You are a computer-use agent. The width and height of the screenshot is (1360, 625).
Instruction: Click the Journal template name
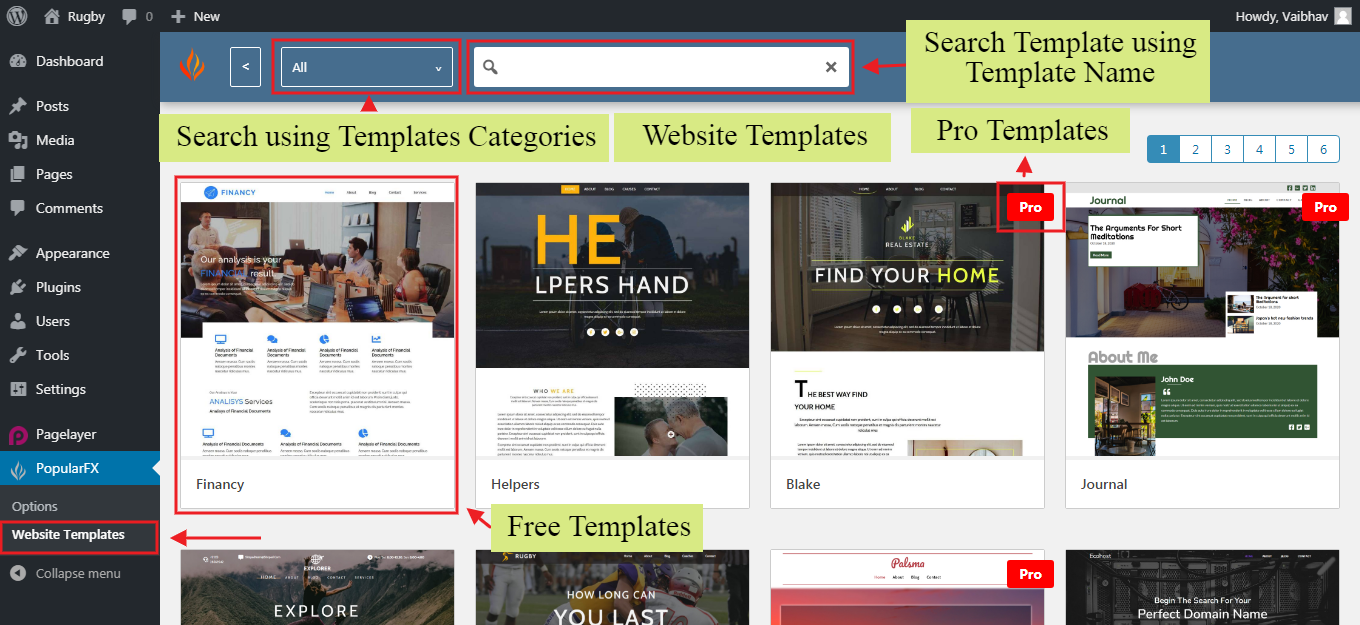pos(1104,484)
